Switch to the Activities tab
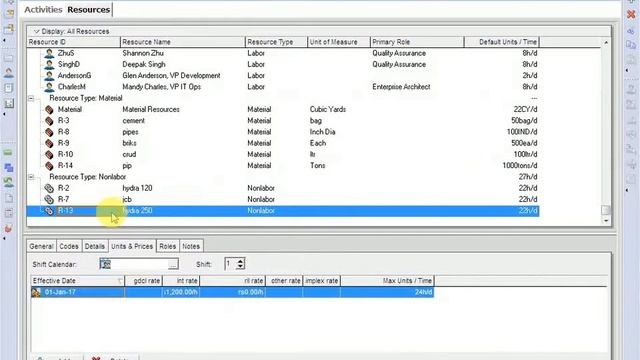Image resolution: width=640 pixels, height=360 pixels. [43, 9]
